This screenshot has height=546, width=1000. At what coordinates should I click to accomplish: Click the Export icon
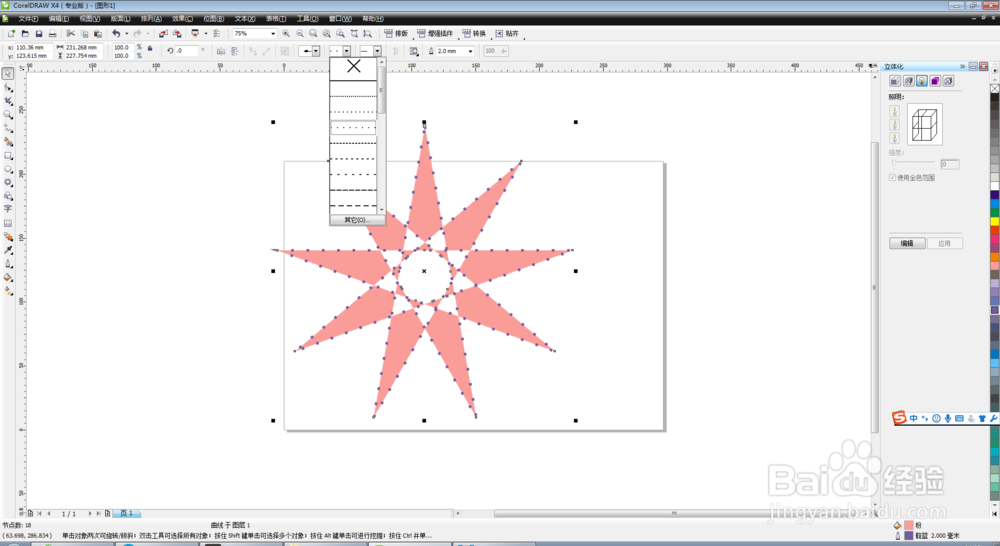177,33
